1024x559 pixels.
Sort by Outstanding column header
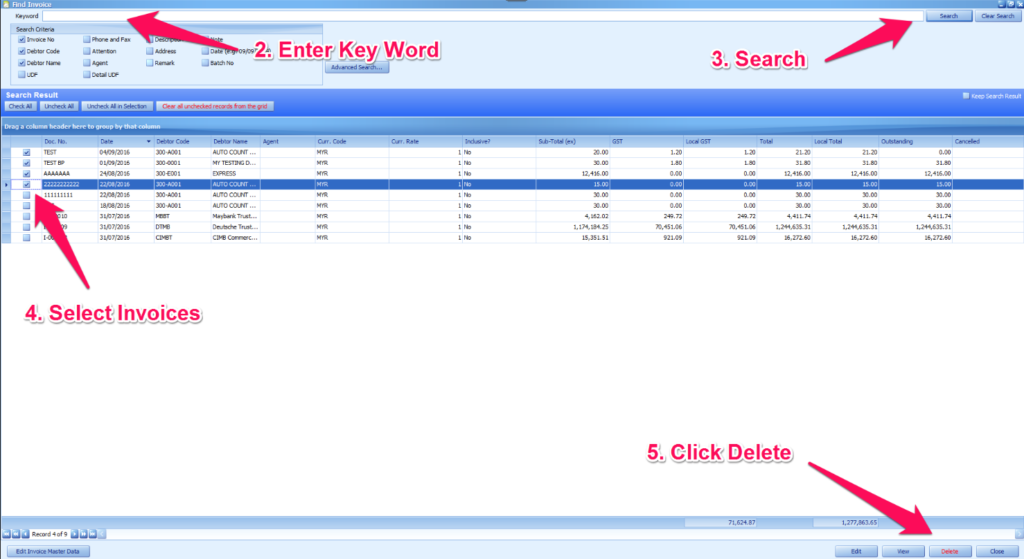pyautogui.click(x=915, y=142)
